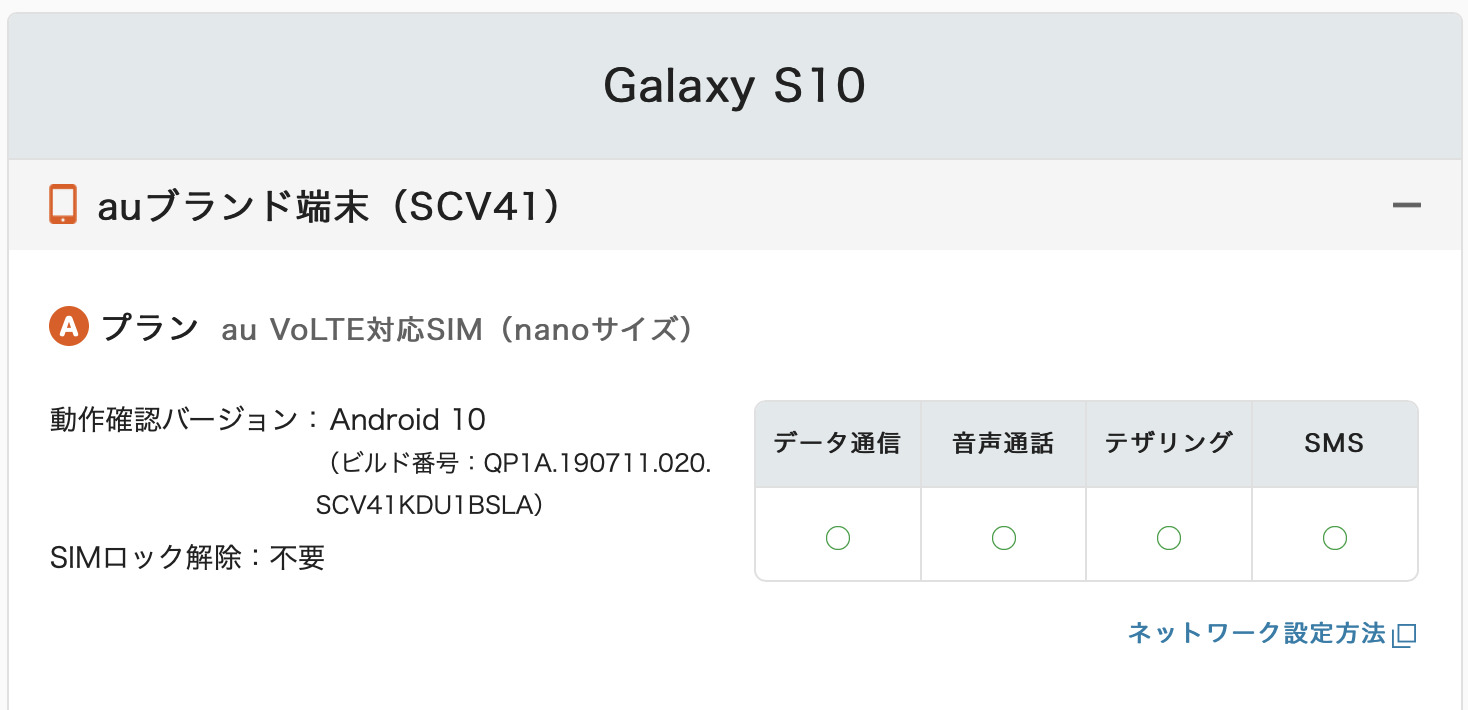Click the orange A plan badge icon
1468x710 pixels.
(x=69, y=327)
